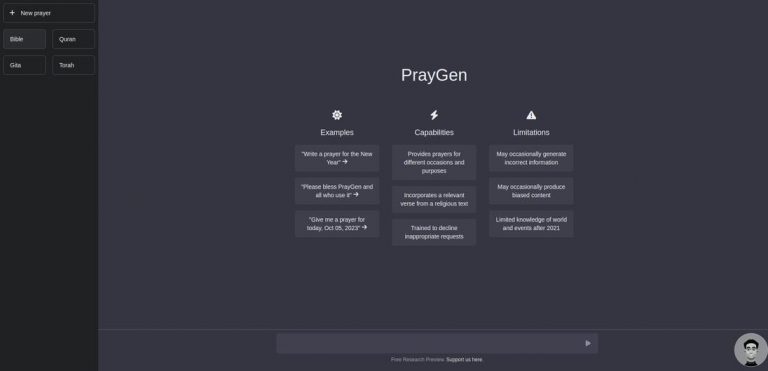
Task: Click the sun icon above Examples
Action: [x=337, y=115]
